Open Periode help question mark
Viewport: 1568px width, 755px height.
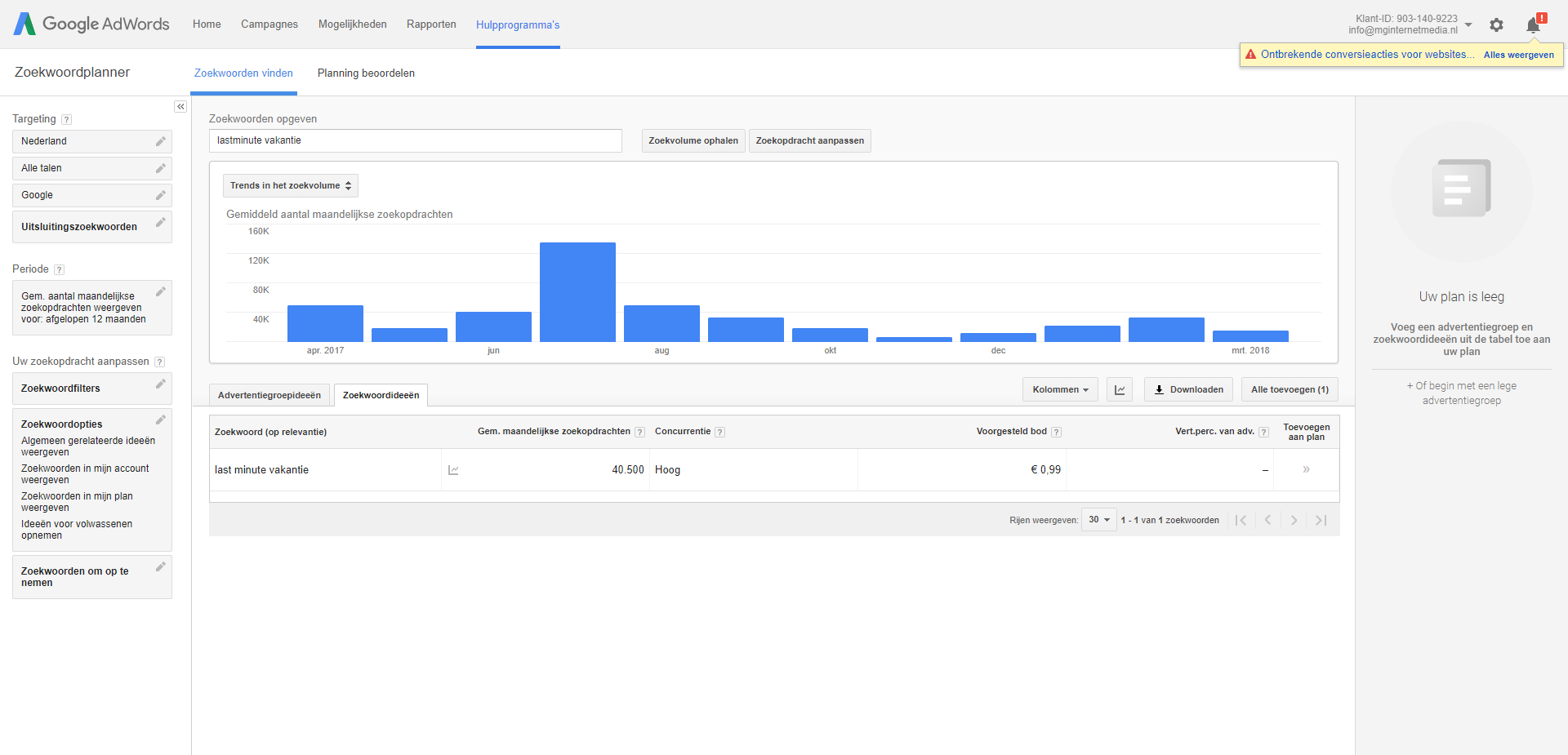pos(60,270)
